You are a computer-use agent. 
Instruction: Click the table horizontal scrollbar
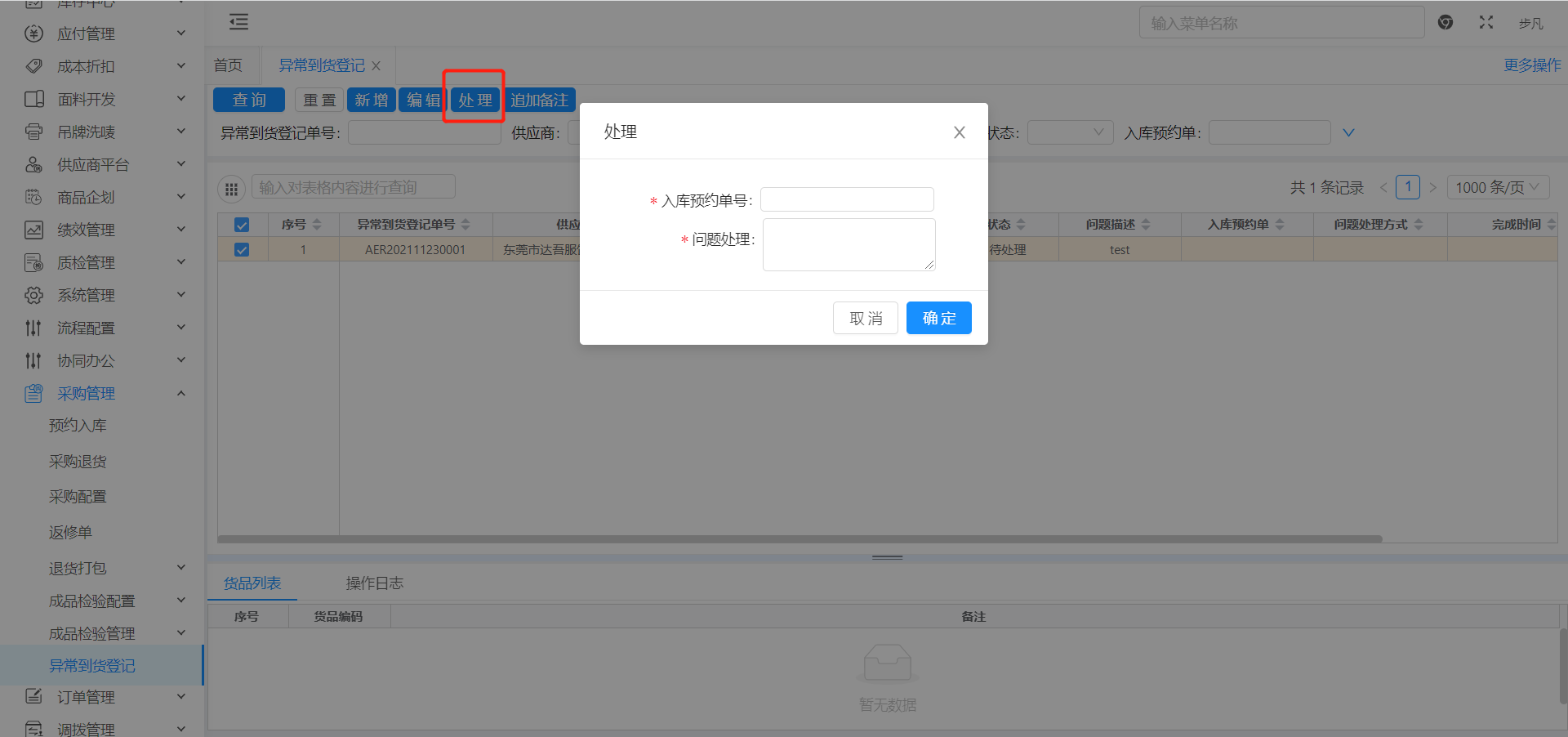coord(799,539)
